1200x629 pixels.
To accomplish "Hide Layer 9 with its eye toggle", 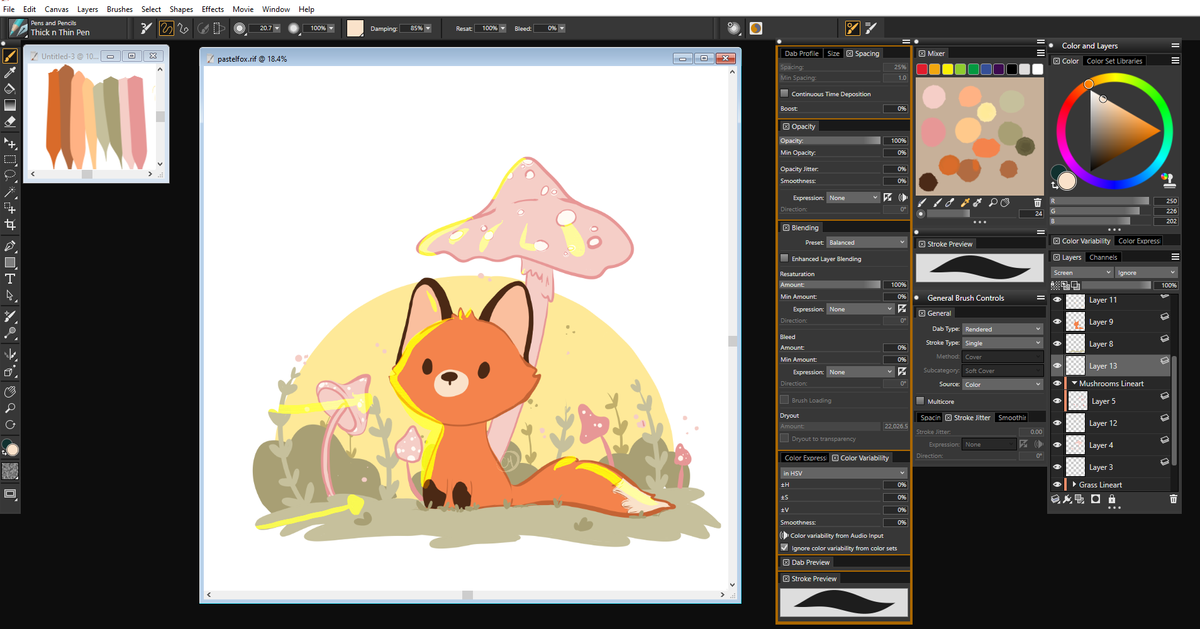I will (1057, 322).
